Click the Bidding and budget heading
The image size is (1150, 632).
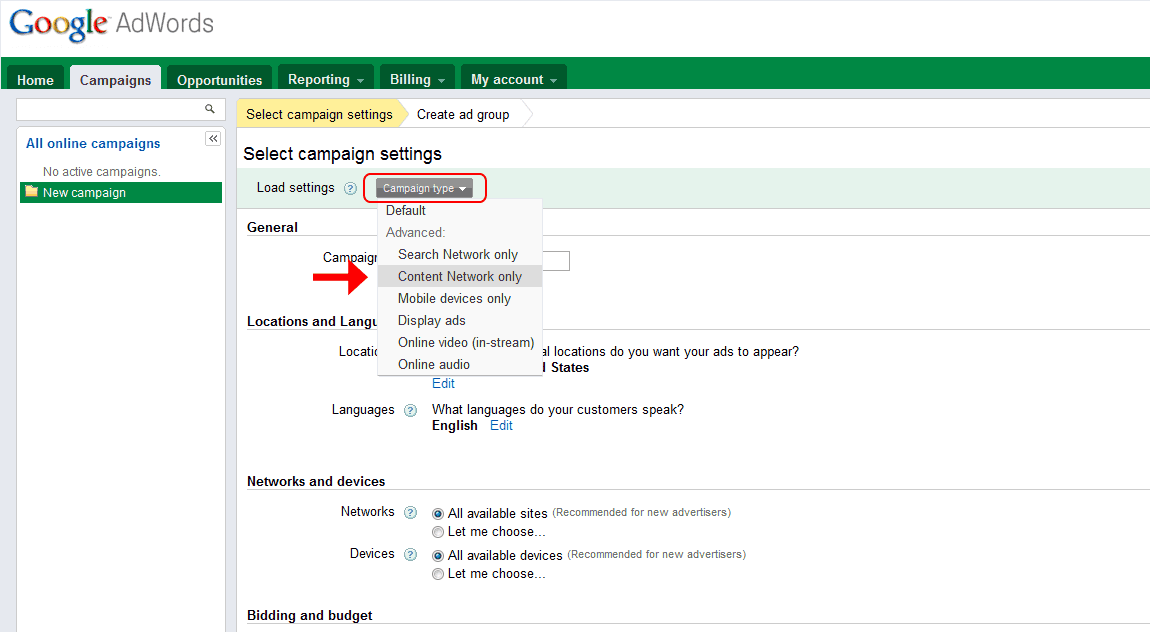[x=310, y=616]
